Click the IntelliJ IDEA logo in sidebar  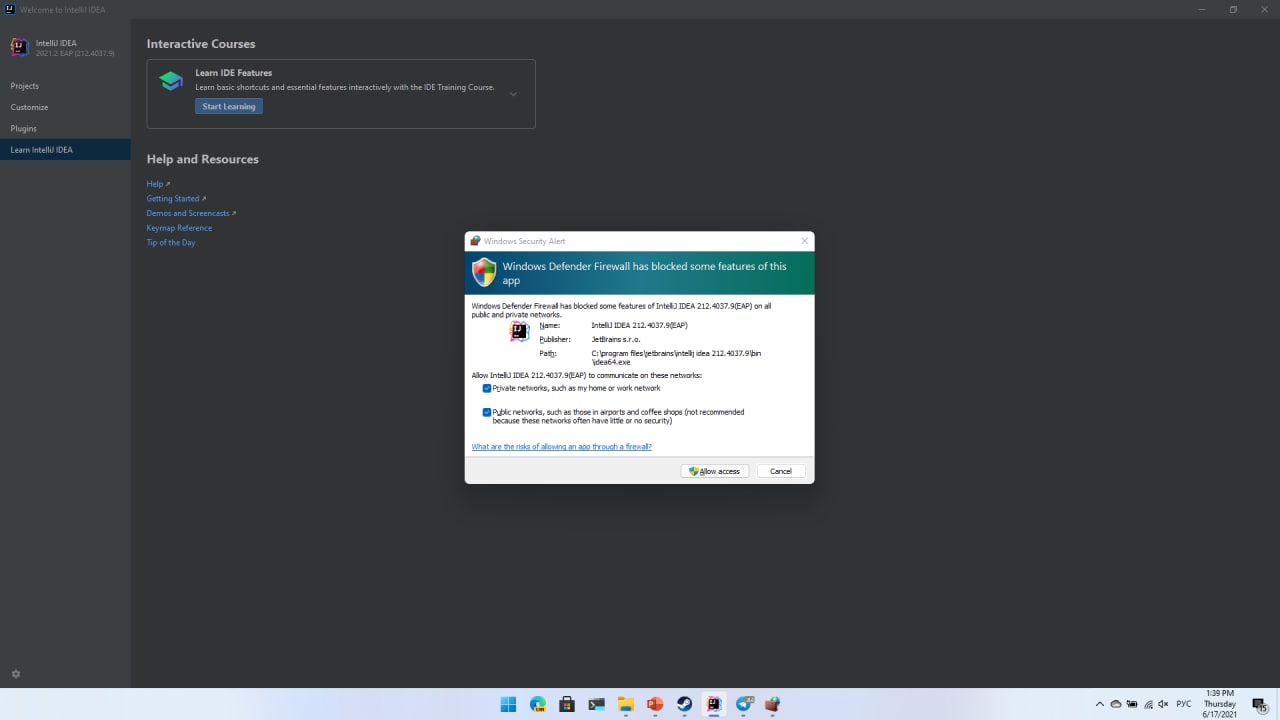(x=19, y=47)
